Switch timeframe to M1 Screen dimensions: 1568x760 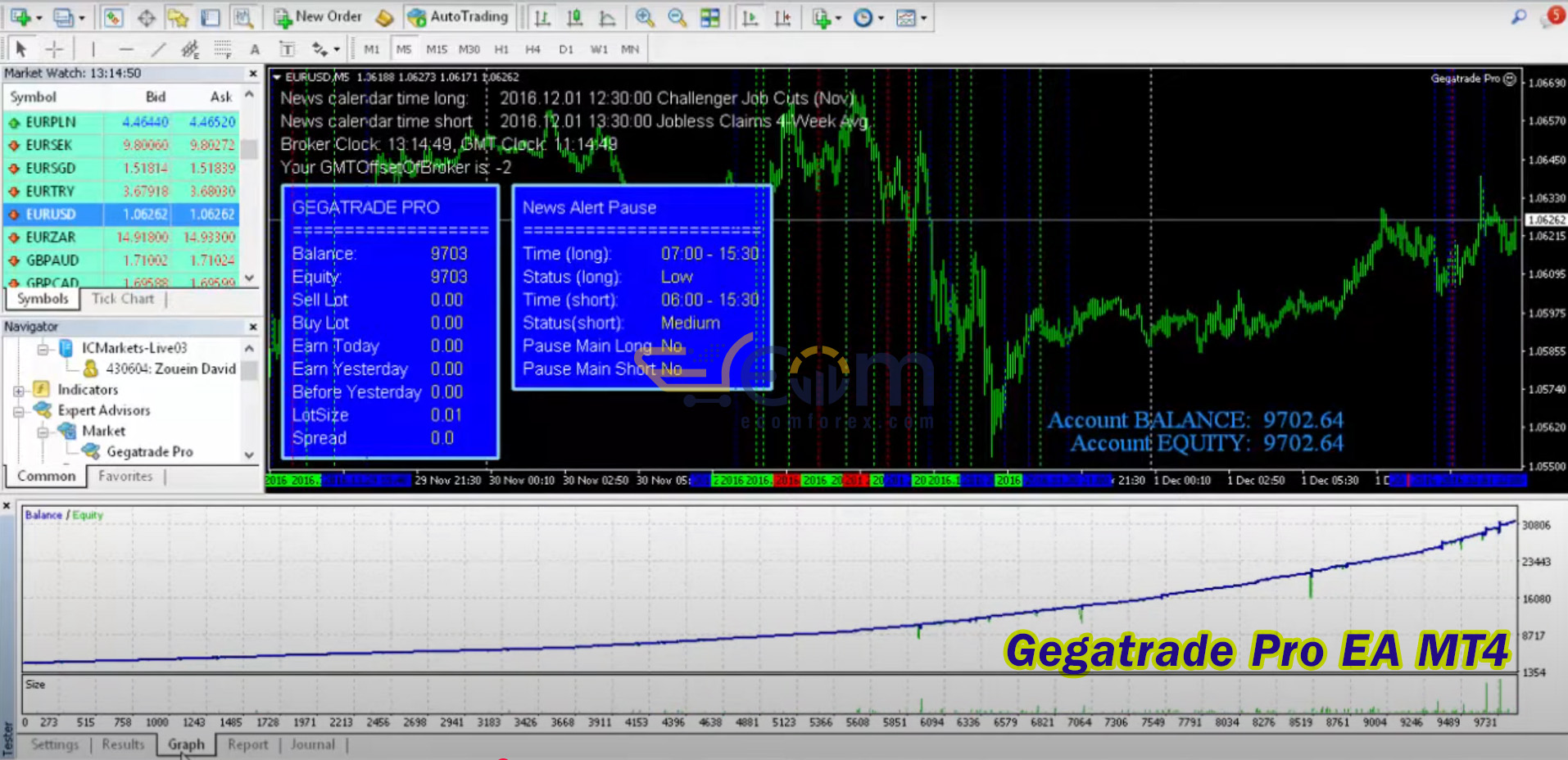[x=372, y=49]
